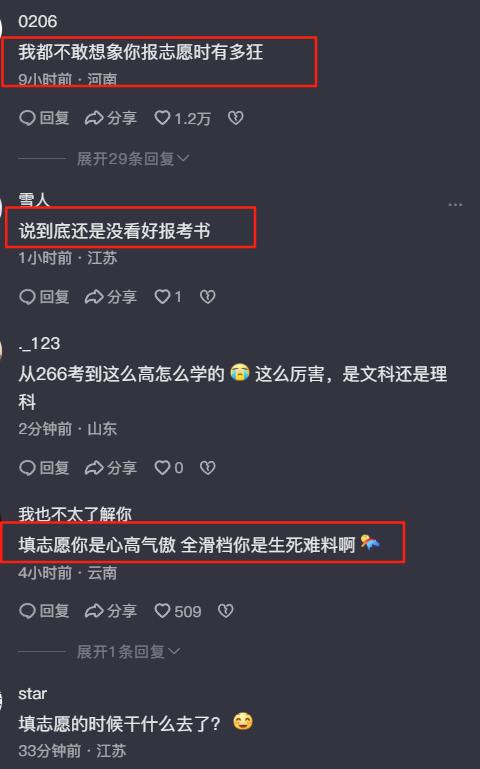Like 雪人's comment with 1 like
Screen dimensions: 480x769
click(x=168, y=297)
